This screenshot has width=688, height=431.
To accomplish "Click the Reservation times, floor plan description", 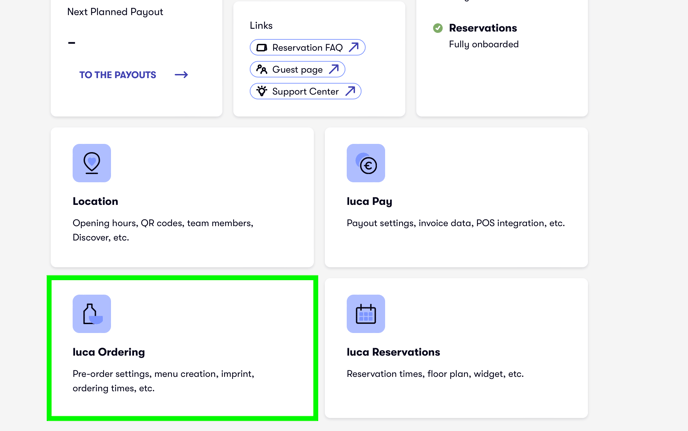I will coord(435,374).
